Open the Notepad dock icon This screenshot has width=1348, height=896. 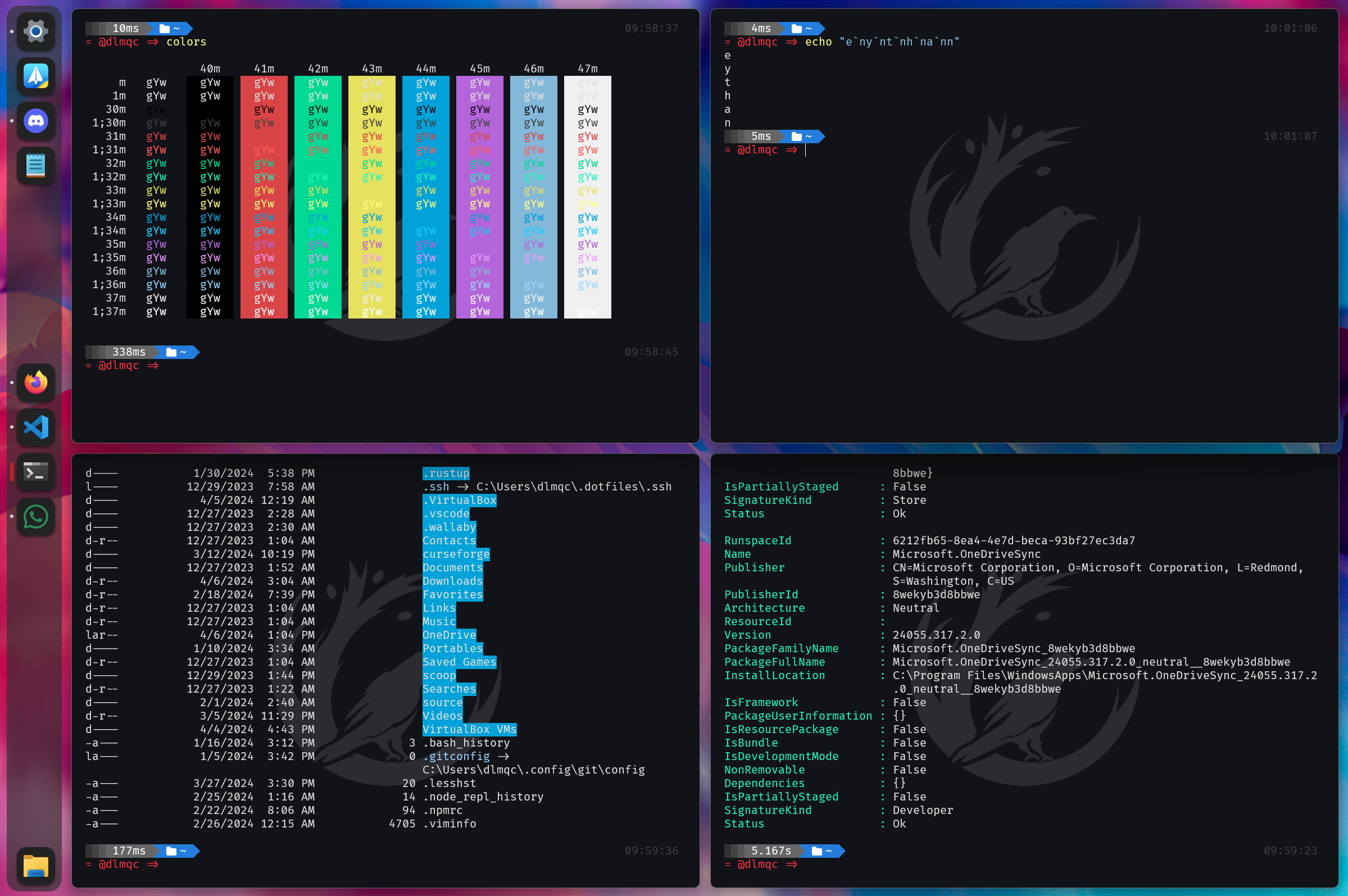tap(35, 166)
